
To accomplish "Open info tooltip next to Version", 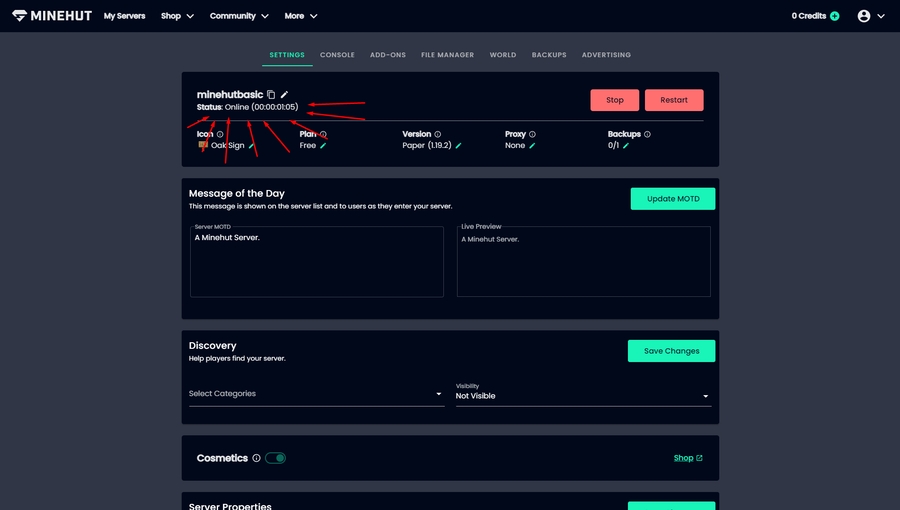I will click(437, 134).
